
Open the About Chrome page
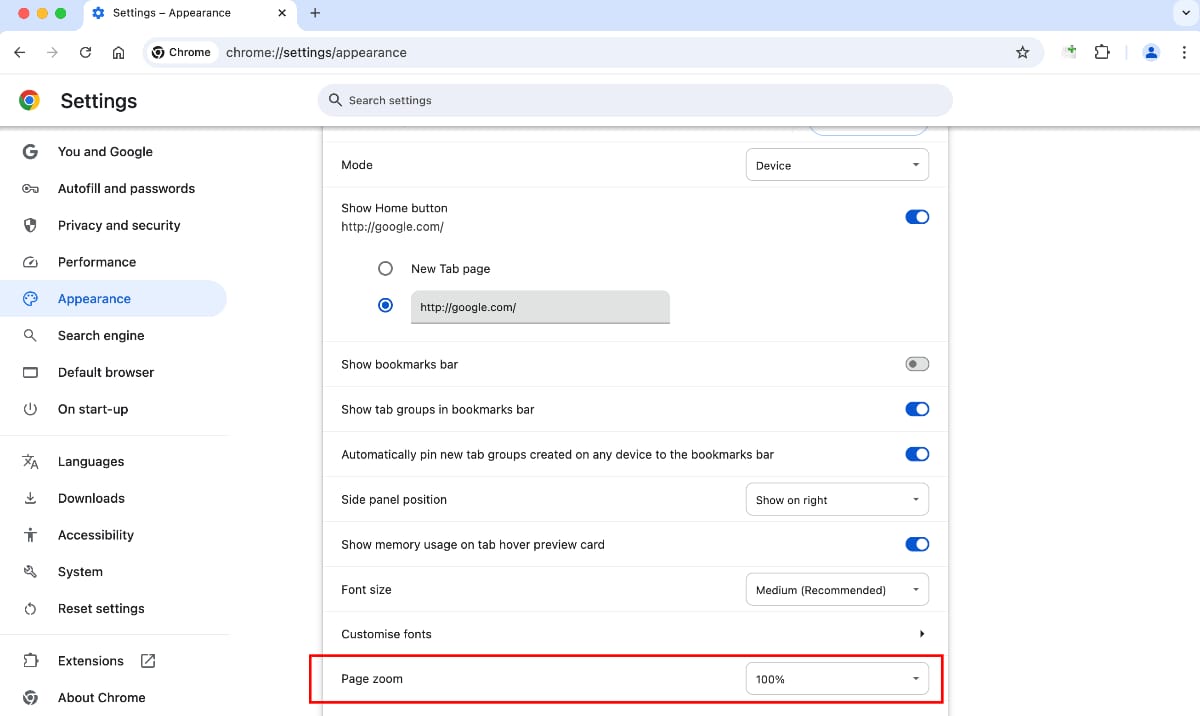click(x=102, y=697)
